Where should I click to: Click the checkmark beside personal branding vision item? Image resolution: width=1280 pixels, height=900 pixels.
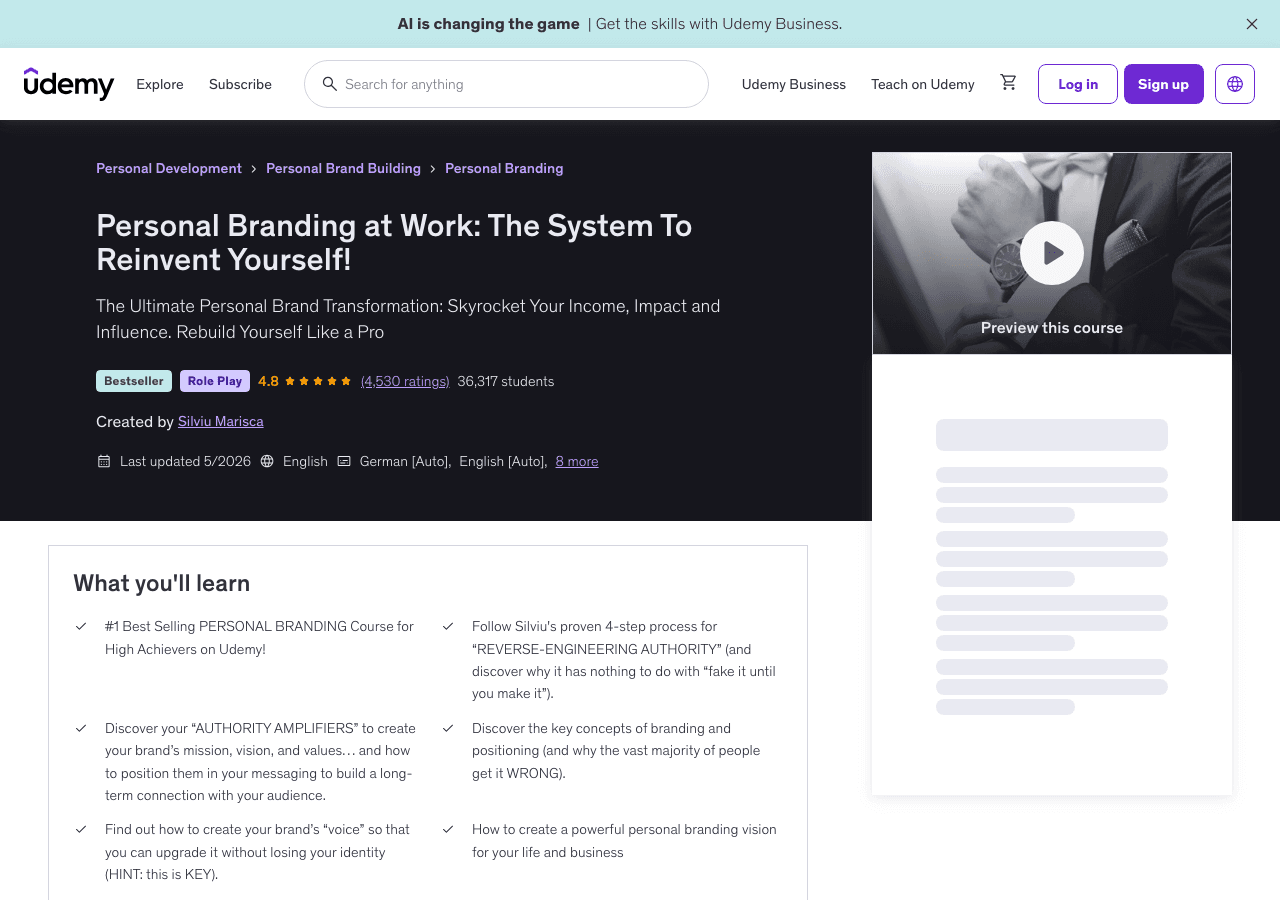448,829
